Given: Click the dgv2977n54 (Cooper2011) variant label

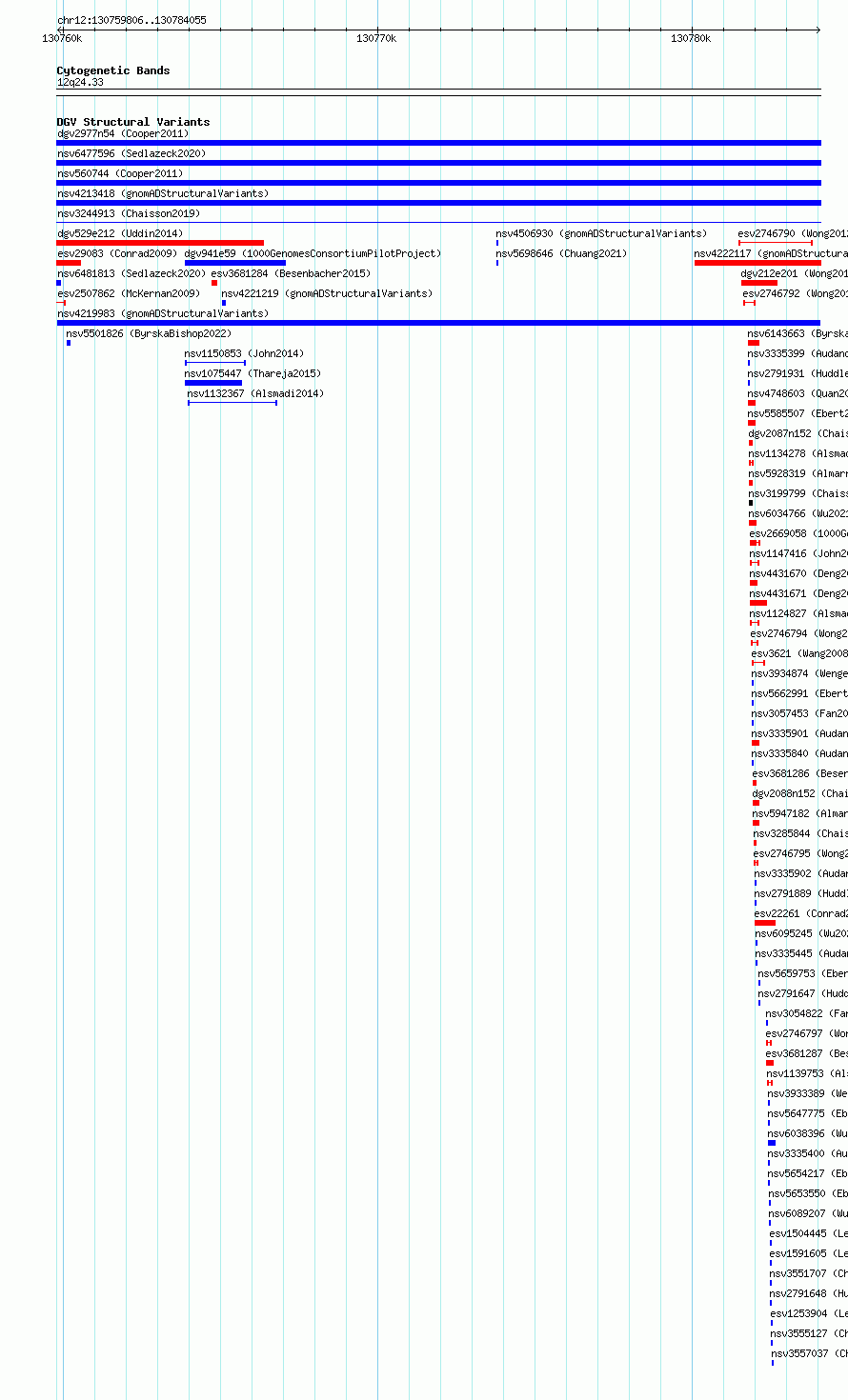Looking at the screenshot, I should [x=123, y=133].
